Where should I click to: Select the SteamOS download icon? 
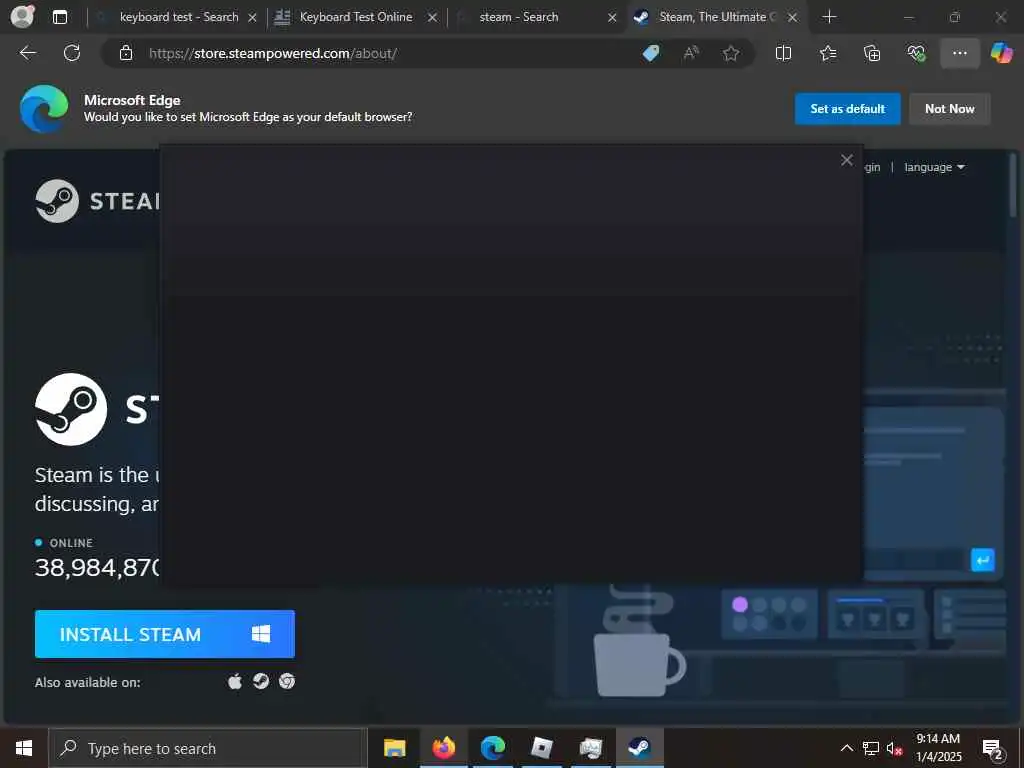point(261,681)
